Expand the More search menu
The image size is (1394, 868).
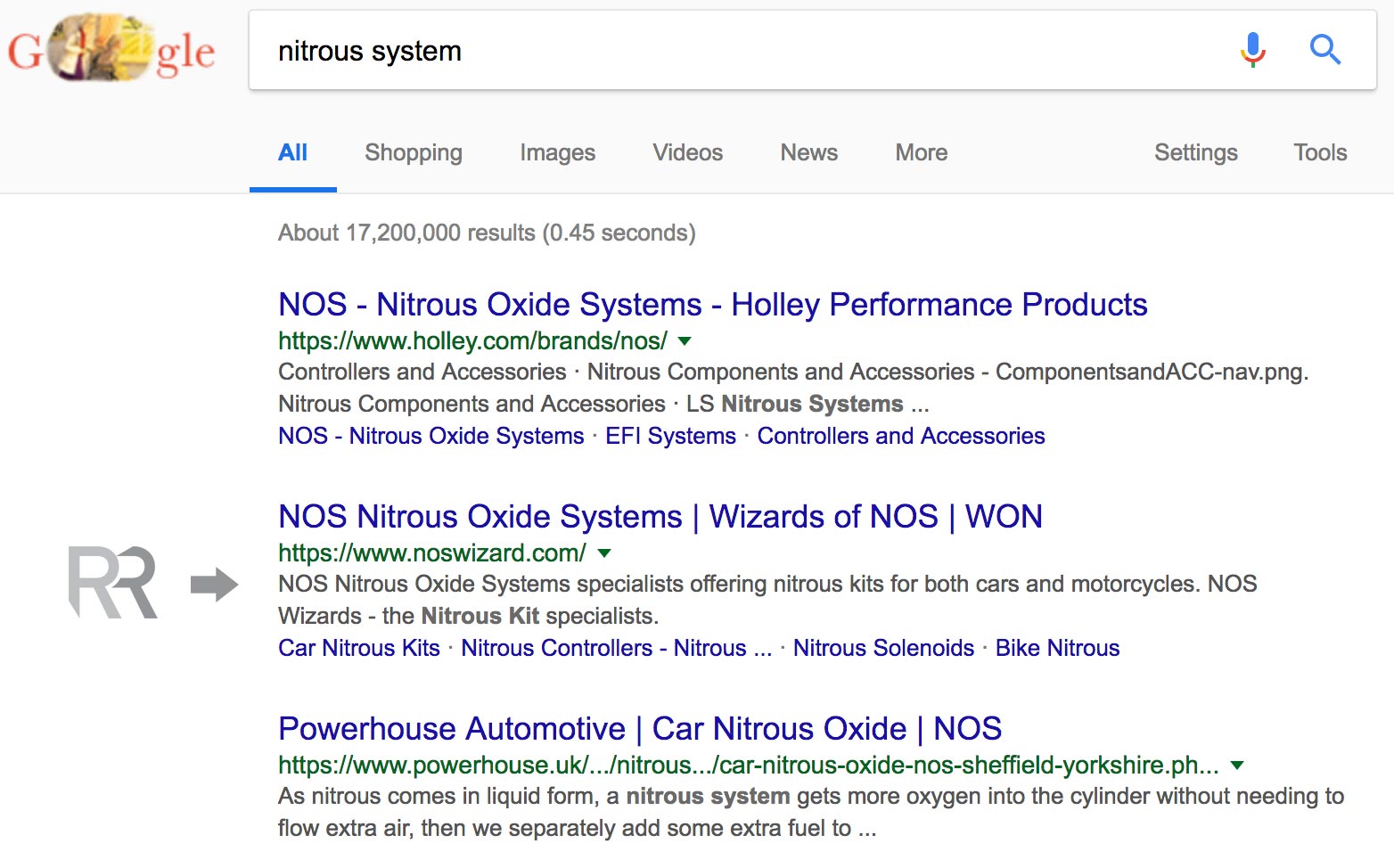coord(921,152)
